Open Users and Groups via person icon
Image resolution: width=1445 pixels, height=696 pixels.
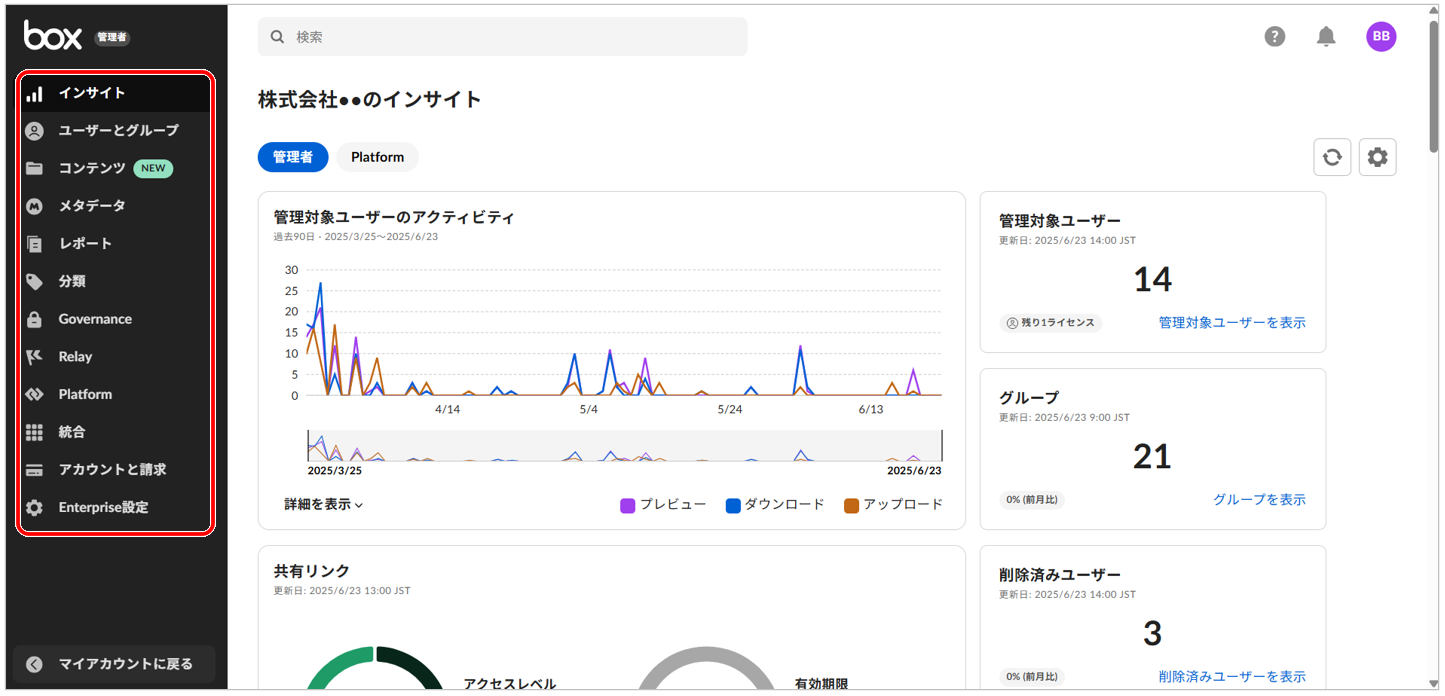point(35,131)
